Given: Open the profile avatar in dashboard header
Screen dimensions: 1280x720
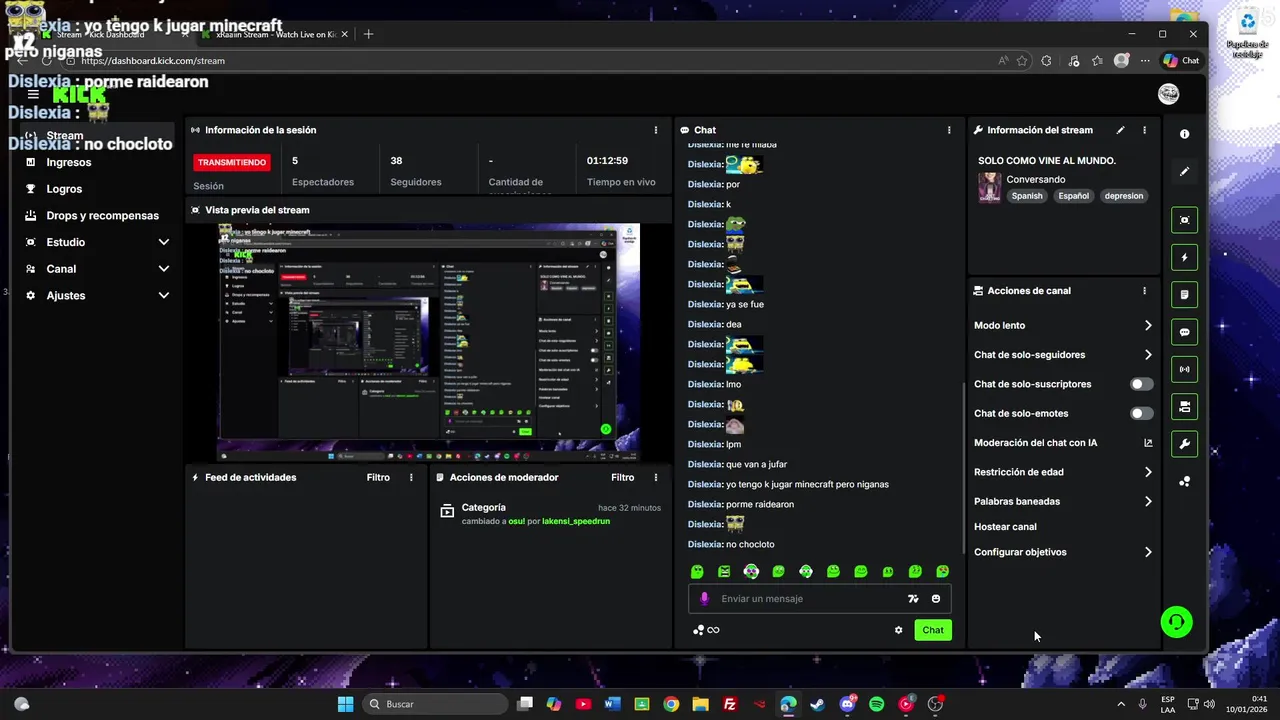Looking at the screenshot, I should (1168, 94).
